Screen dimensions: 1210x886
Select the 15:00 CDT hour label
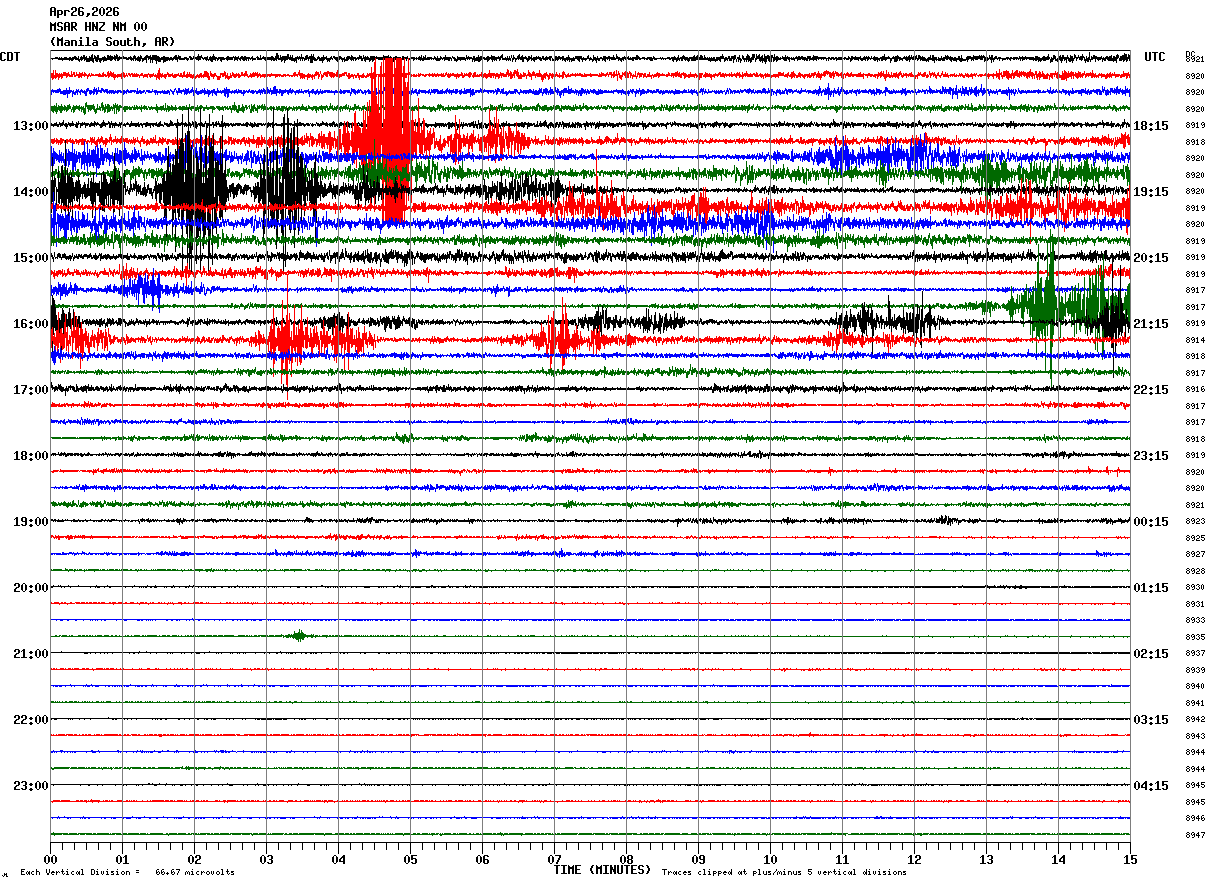coord(30,258)
